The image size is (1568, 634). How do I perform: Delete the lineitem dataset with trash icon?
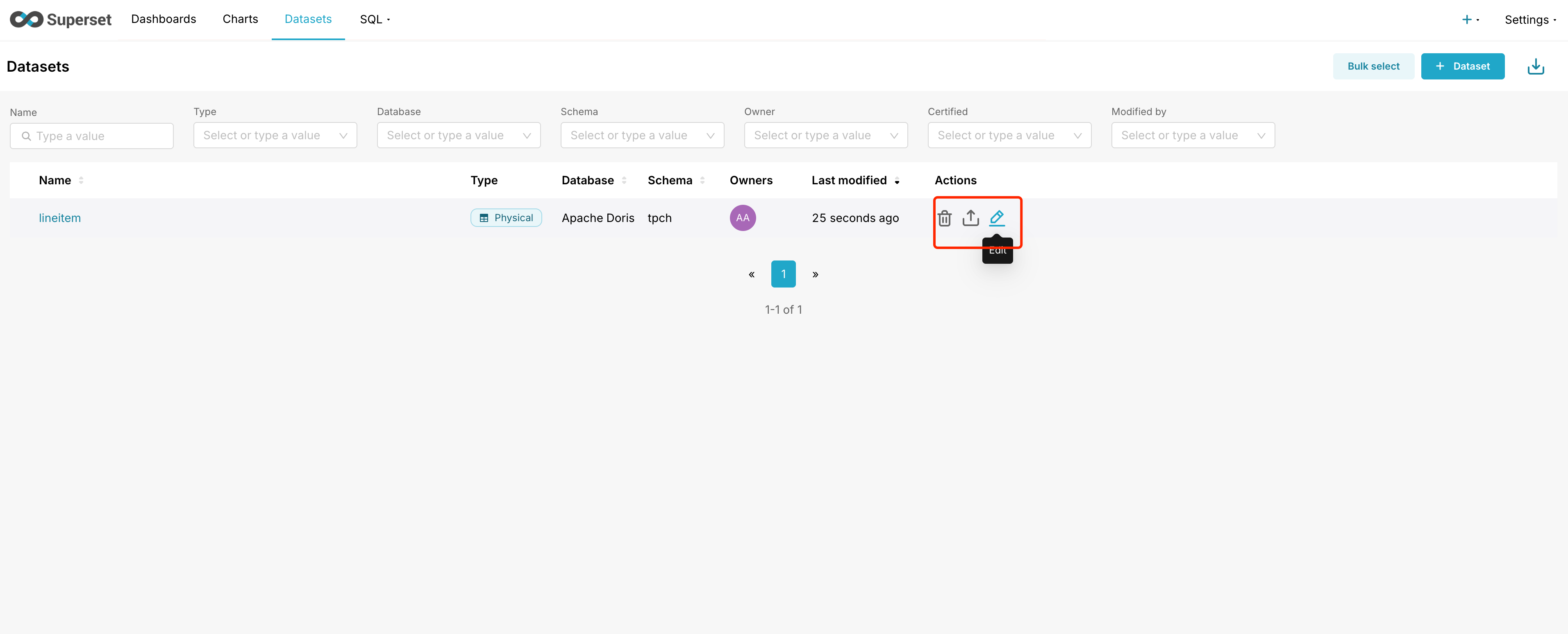pyautogui.click(x=944, y=218)
